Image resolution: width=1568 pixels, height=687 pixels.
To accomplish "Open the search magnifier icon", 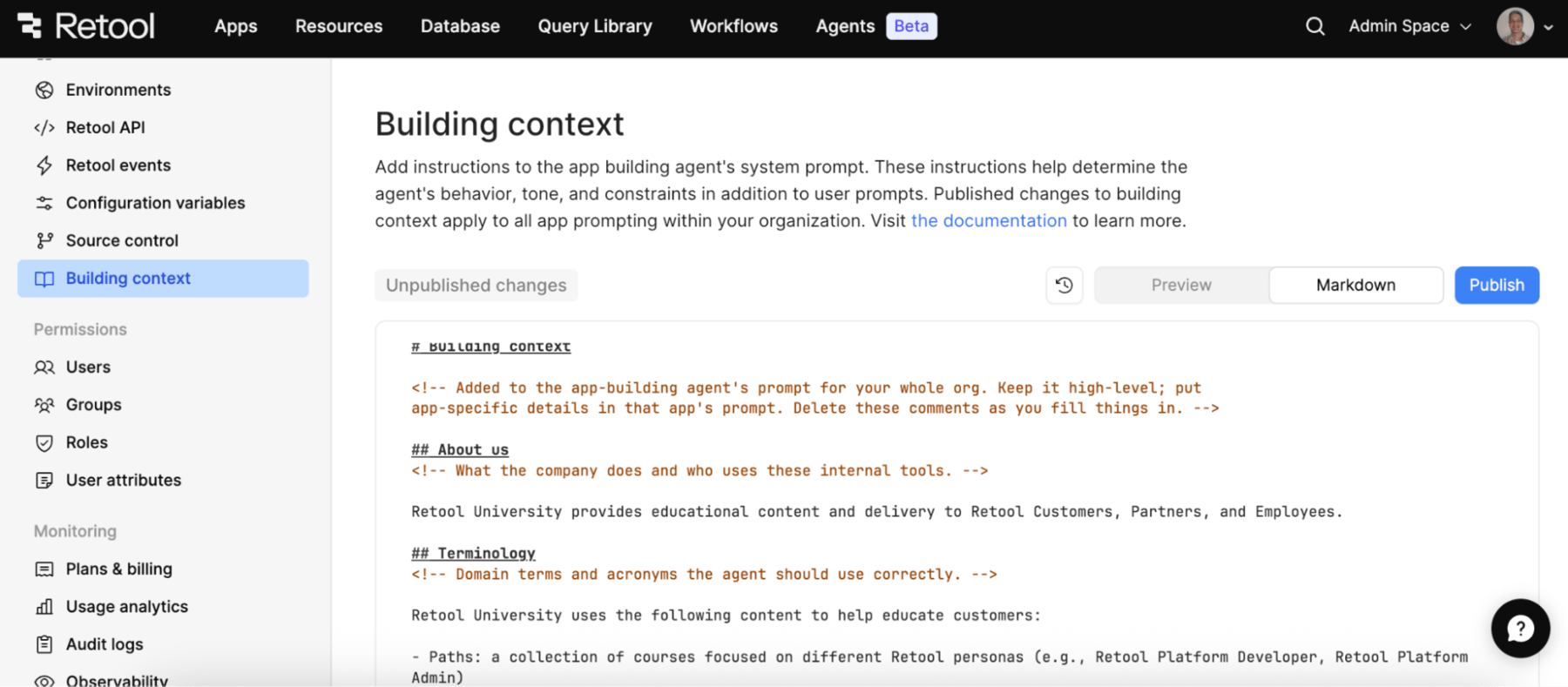I will click(1315, 26).
